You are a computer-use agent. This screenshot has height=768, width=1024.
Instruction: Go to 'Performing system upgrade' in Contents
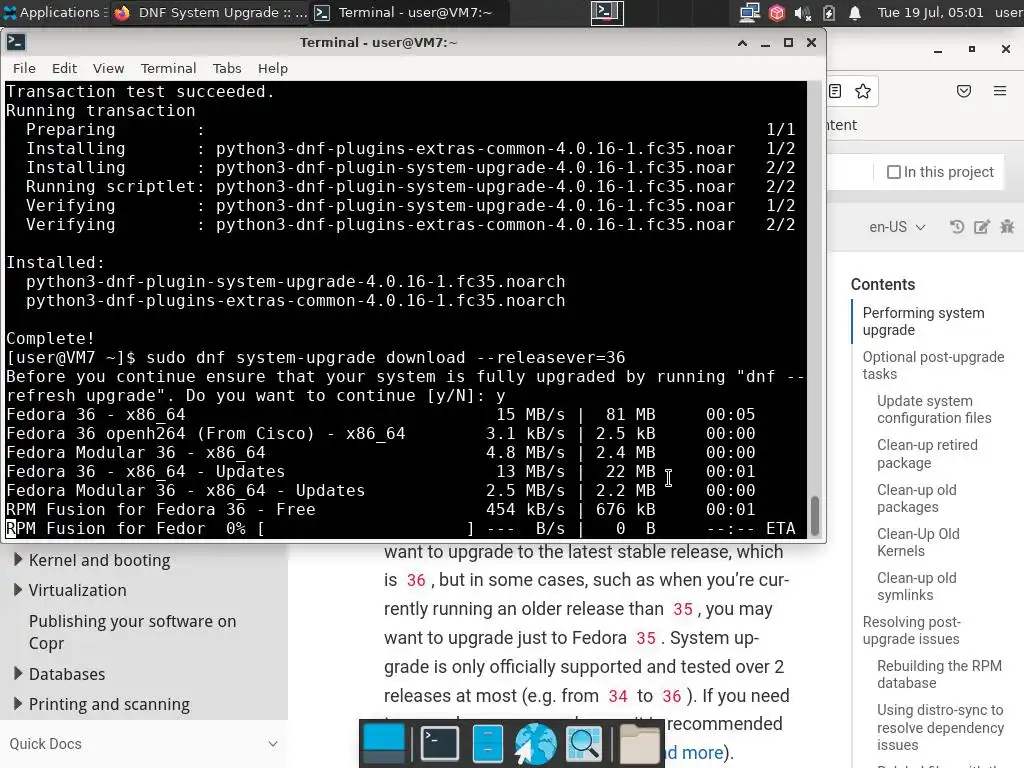point(923,321)
